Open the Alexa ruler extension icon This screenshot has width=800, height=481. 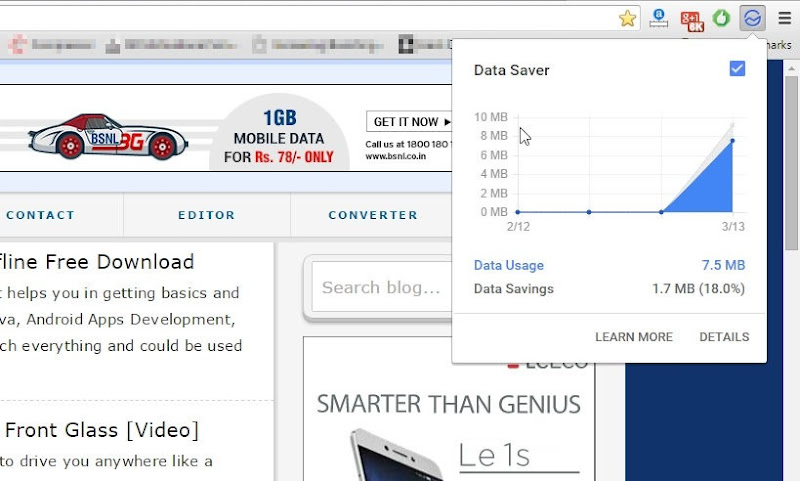659,18
